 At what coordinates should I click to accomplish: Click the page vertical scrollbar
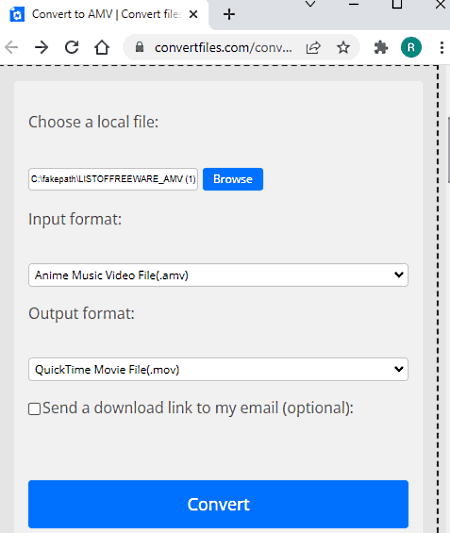point(449,150)
